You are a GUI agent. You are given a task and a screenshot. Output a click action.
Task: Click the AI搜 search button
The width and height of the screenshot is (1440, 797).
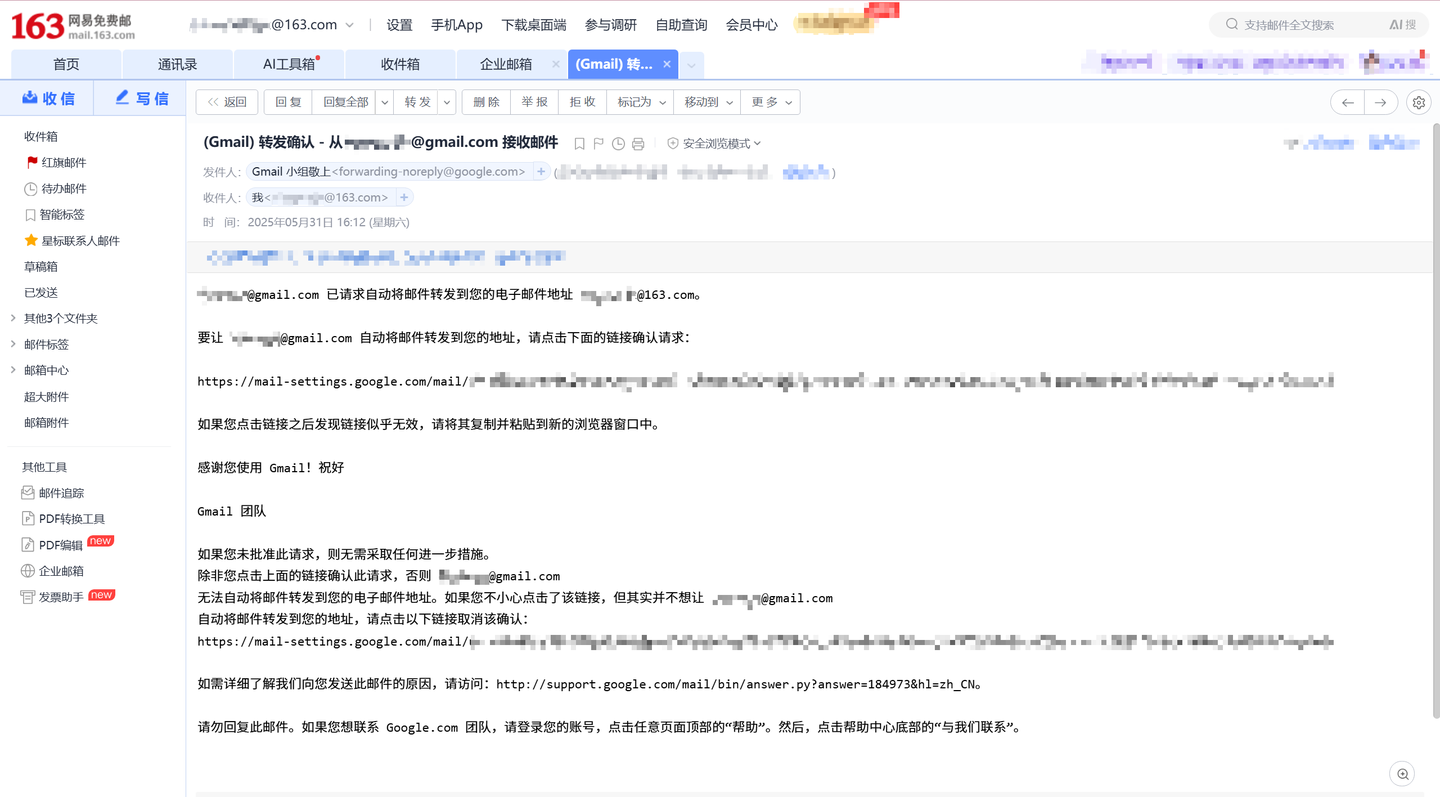point(1402,25)
